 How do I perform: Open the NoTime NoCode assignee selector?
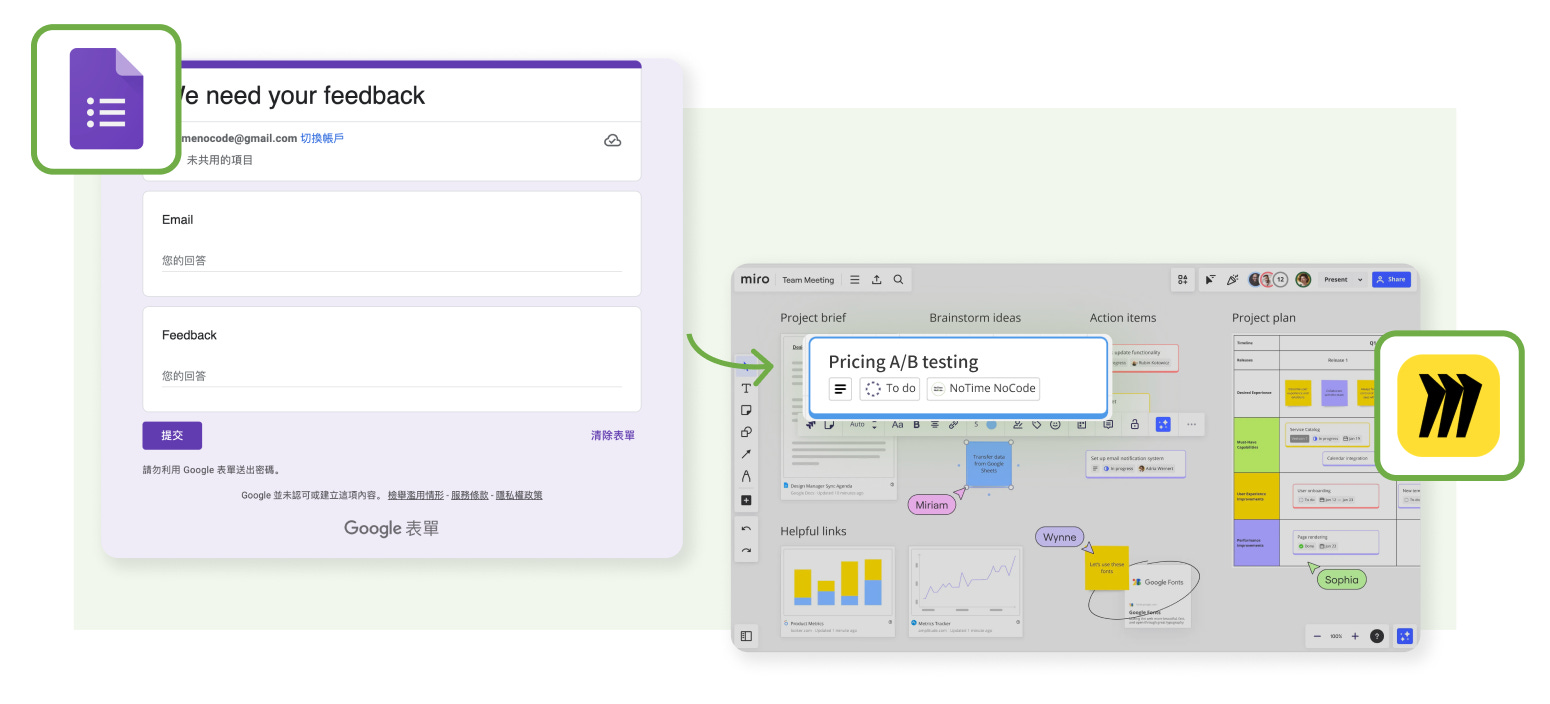coord(983,388)
